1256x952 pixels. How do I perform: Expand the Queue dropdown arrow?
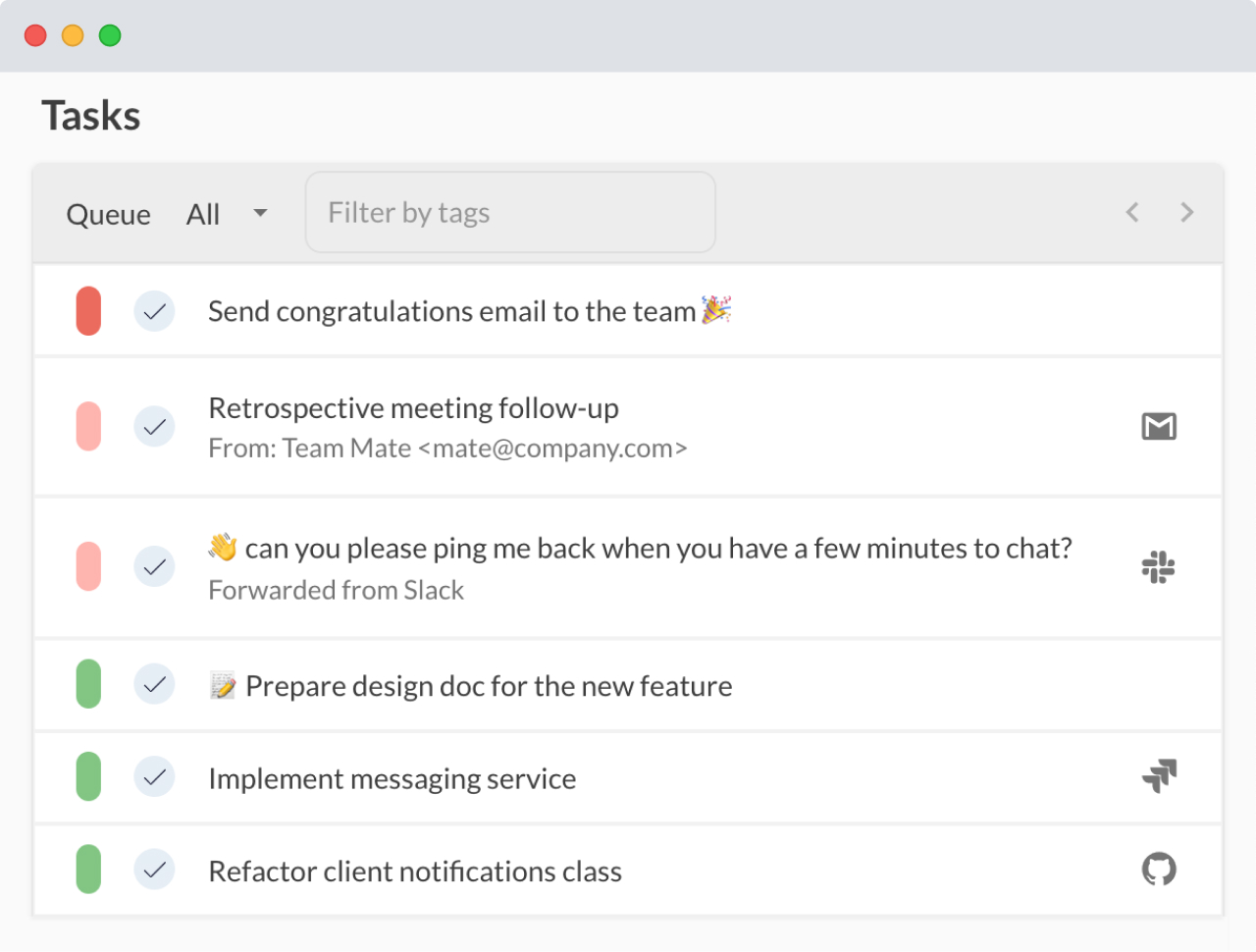[x=260, y=213]
